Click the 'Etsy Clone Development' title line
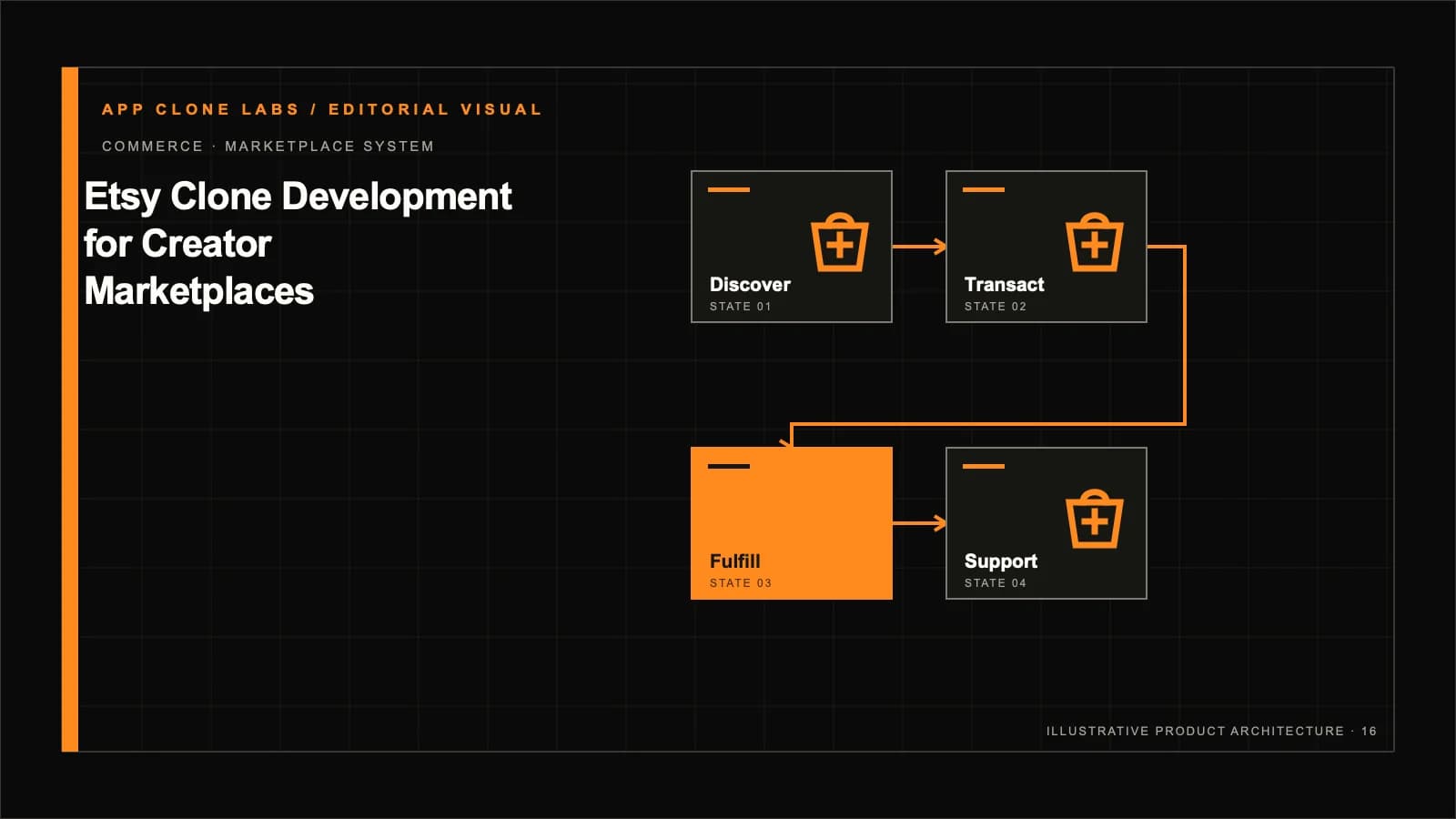 point(298,197)
